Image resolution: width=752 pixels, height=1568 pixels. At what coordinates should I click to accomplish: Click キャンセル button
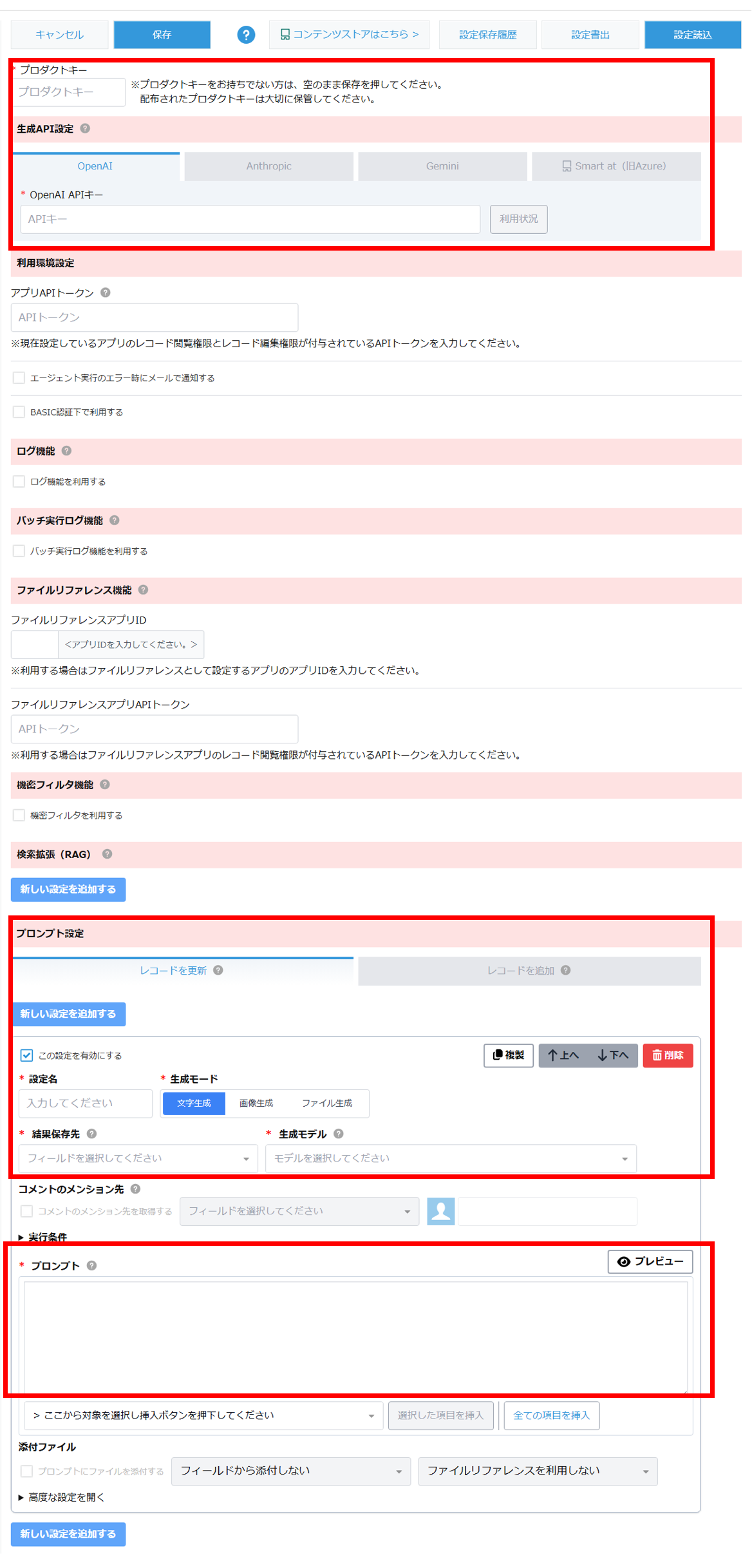click(59, 35)
